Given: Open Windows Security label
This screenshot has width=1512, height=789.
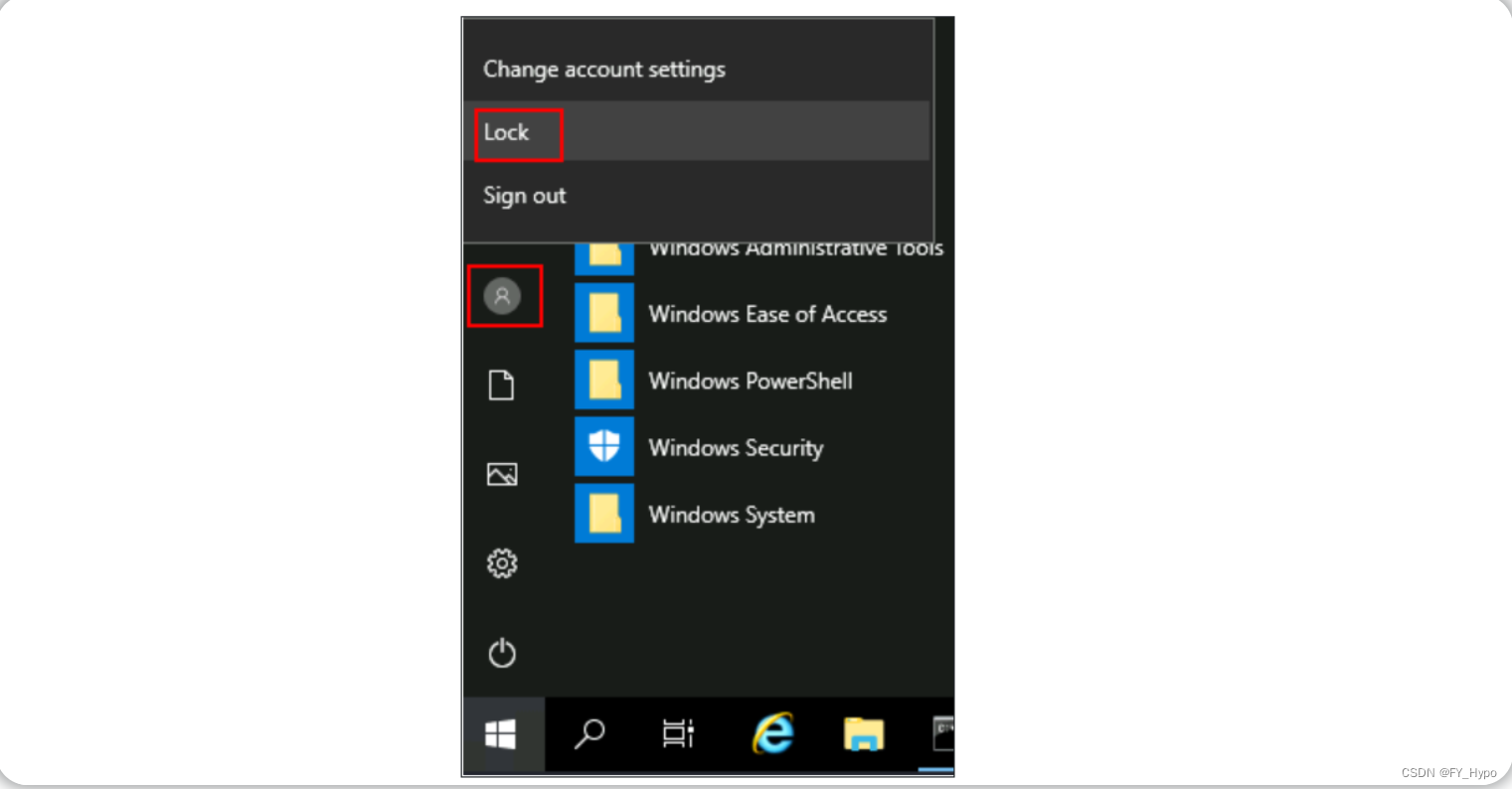Looking at the screenshot, I should [736, 448].
